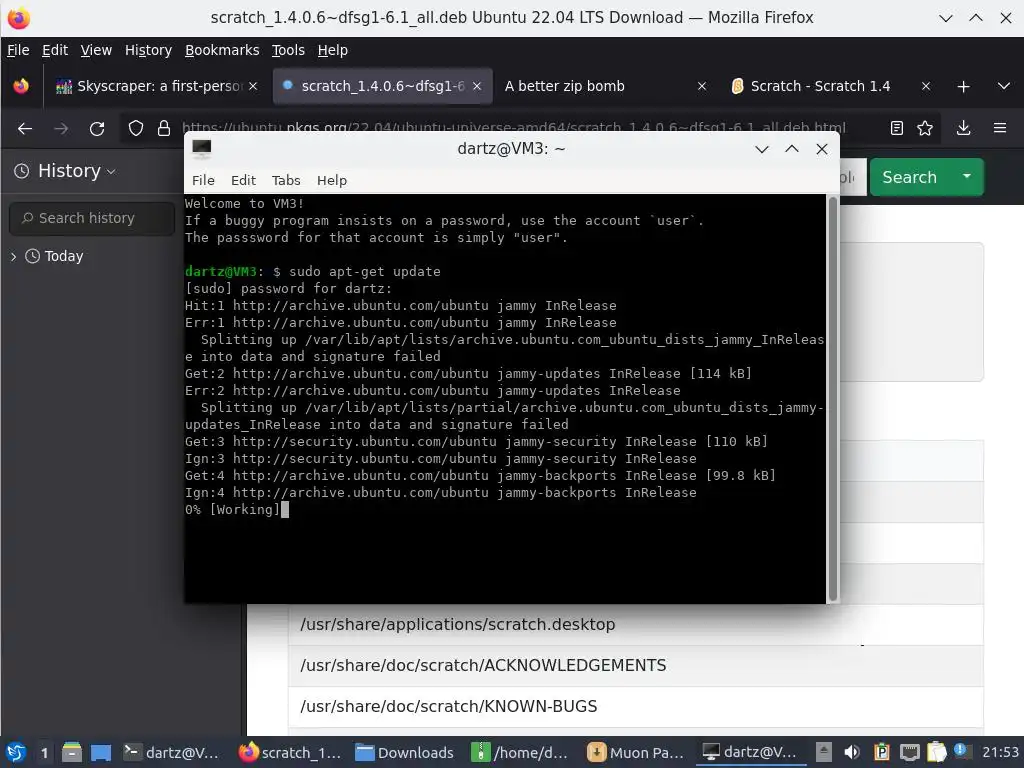Viewport: 1024px width, 768px height.
Task: Open the terminal Edit menu
Action: tap(243, 180)
